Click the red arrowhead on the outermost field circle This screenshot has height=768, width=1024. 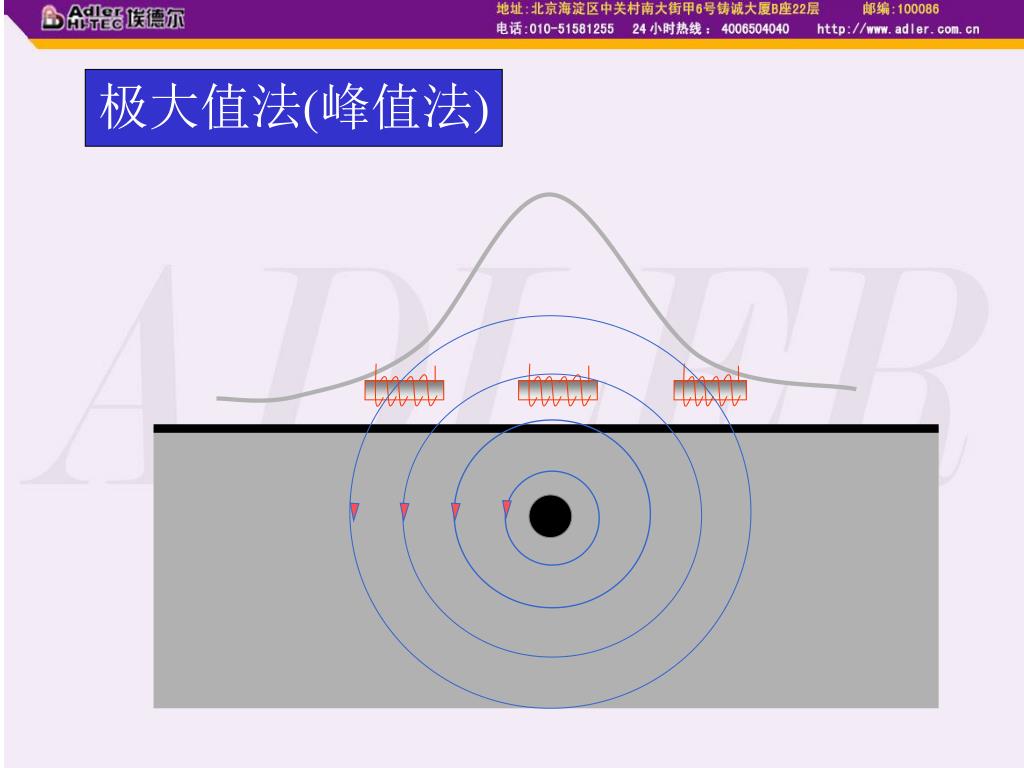tap(355, 511)
